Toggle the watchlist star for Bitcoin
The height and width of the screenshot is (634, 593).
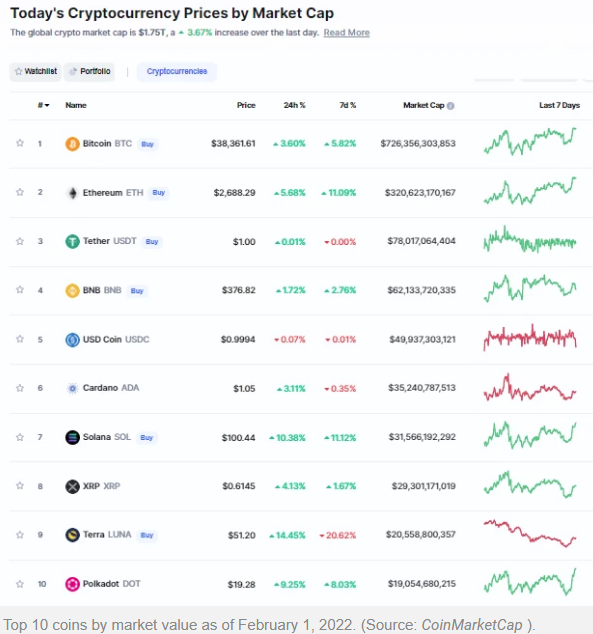point(20,143)
